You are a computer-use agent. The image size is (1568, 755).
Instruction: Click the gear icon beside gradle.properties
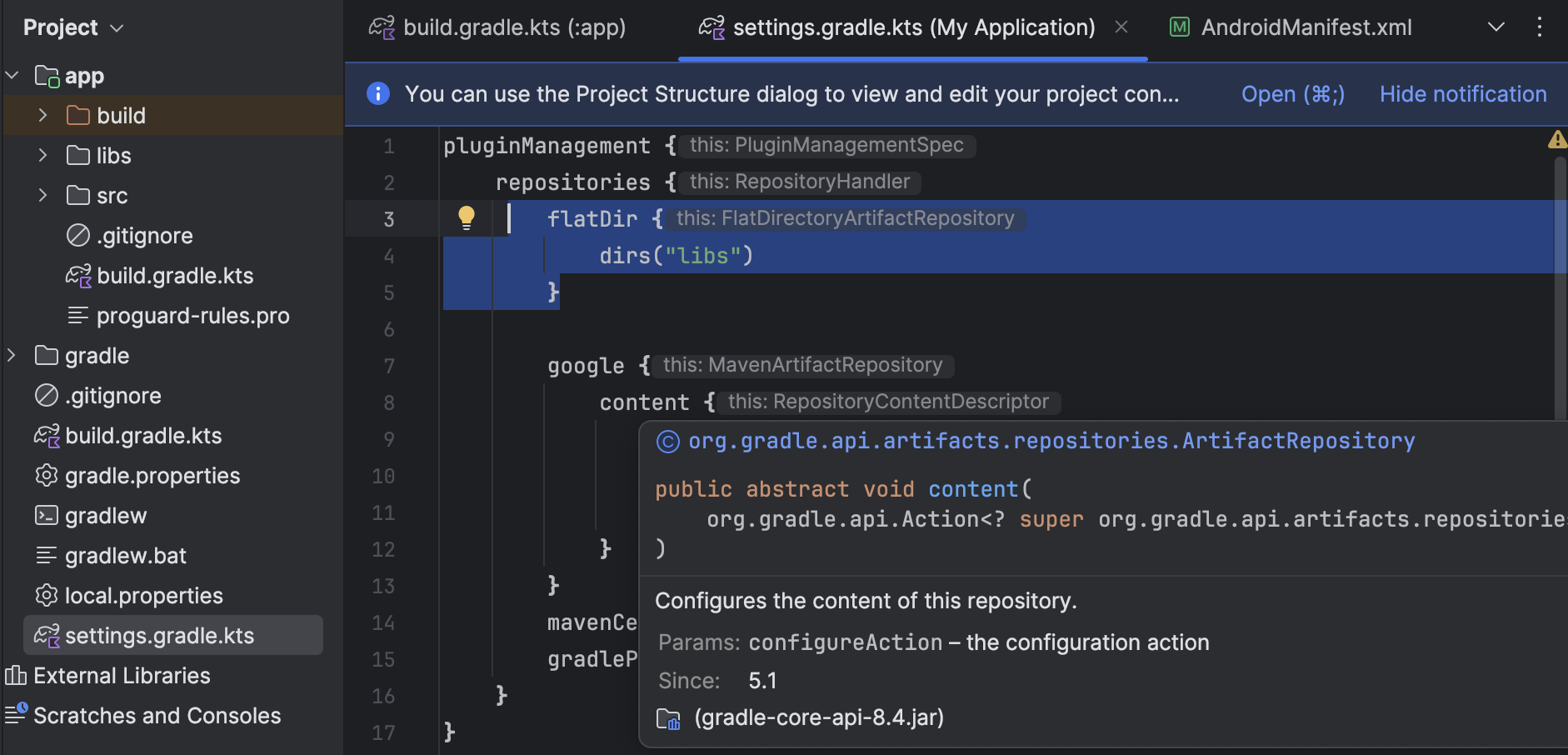pyautogui.click(x=47, y=475)
